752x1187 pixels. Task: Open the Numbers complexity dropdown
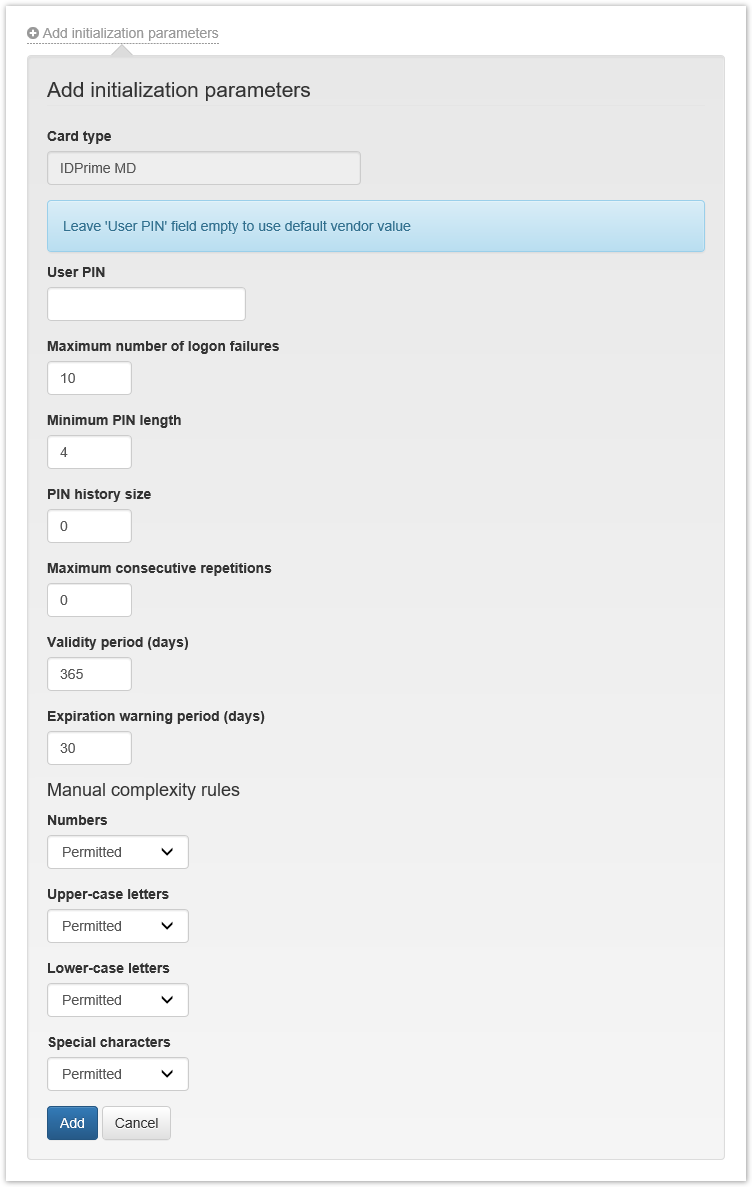tap(117, 852)
